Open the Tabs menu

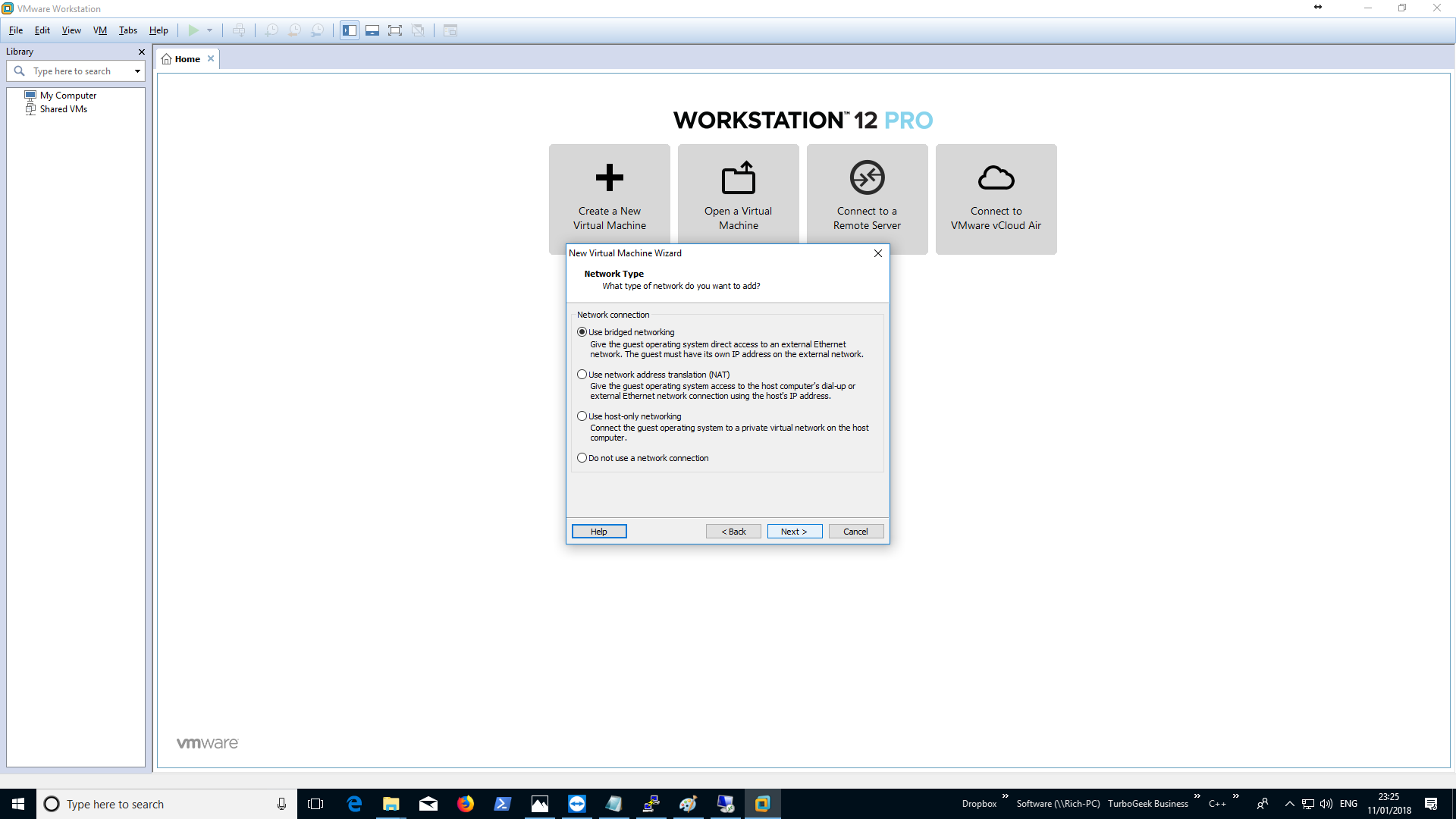click(x=128, y=30)
